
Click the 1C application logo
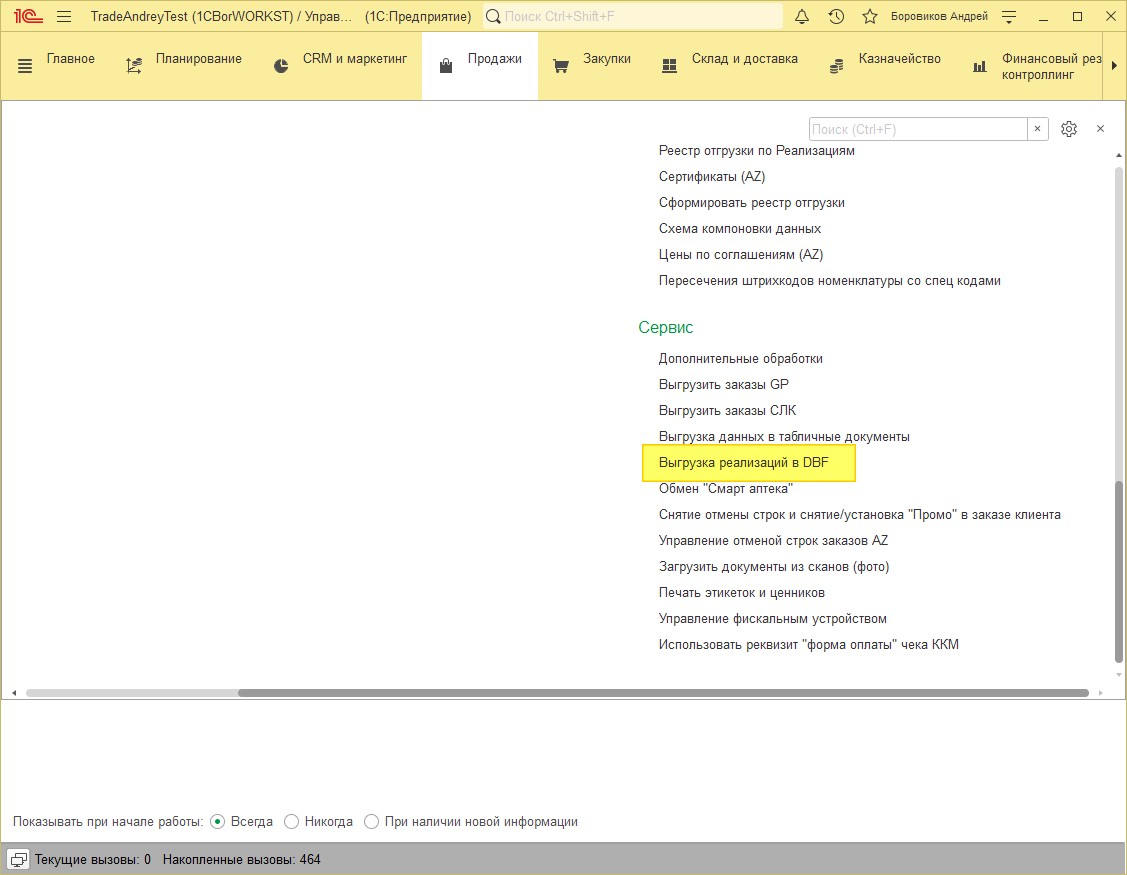point(27,16)
